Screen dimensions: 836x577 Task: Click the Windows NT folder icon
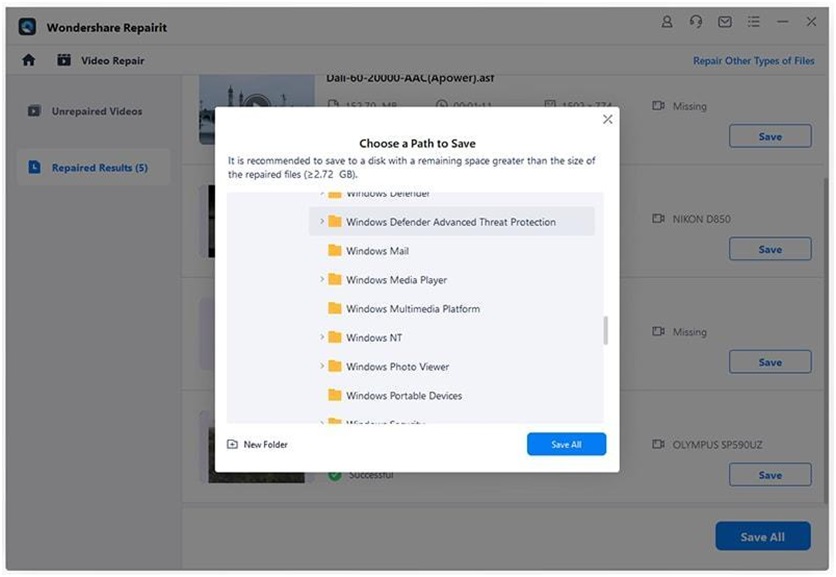click(x=334, y=337)
